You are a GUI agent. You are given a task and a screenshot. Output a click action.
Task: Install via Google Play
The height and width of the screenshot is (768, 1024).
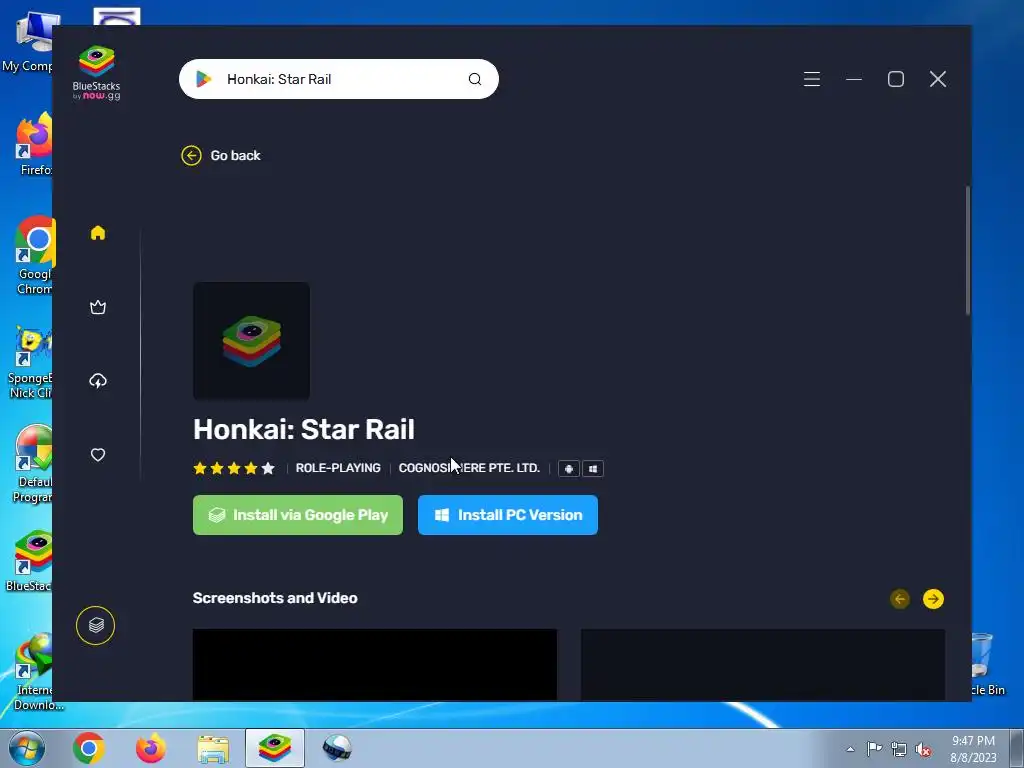(x=298, y=515)
